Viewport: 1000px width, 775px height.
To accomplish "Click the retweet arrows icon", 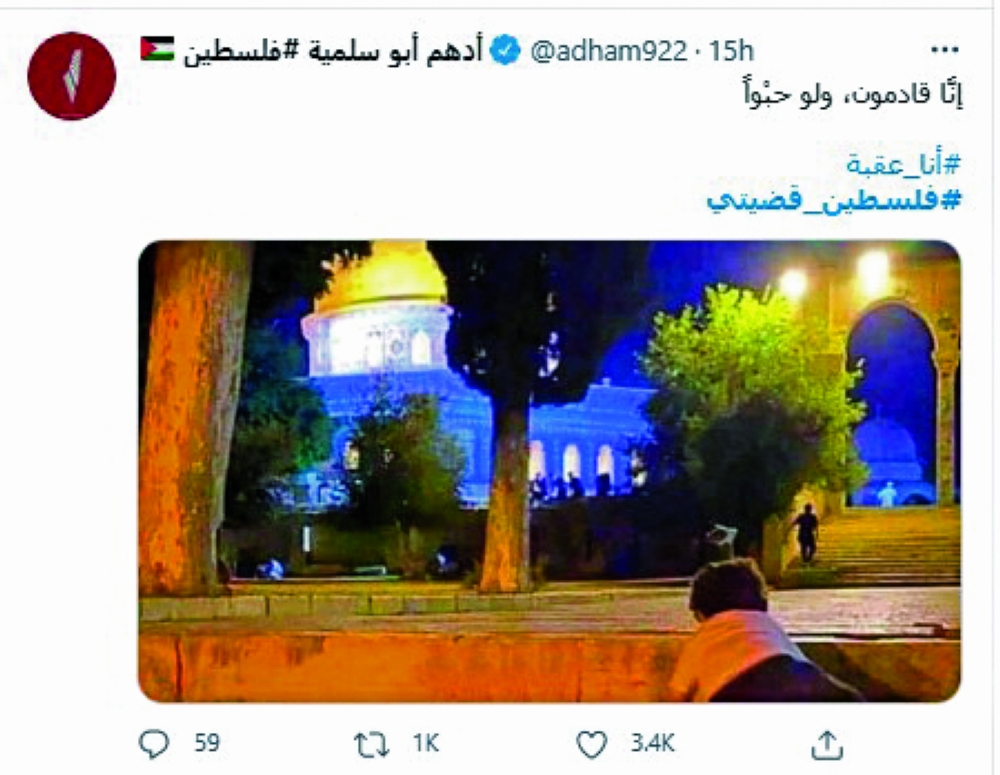I will [x=371, y=744].
